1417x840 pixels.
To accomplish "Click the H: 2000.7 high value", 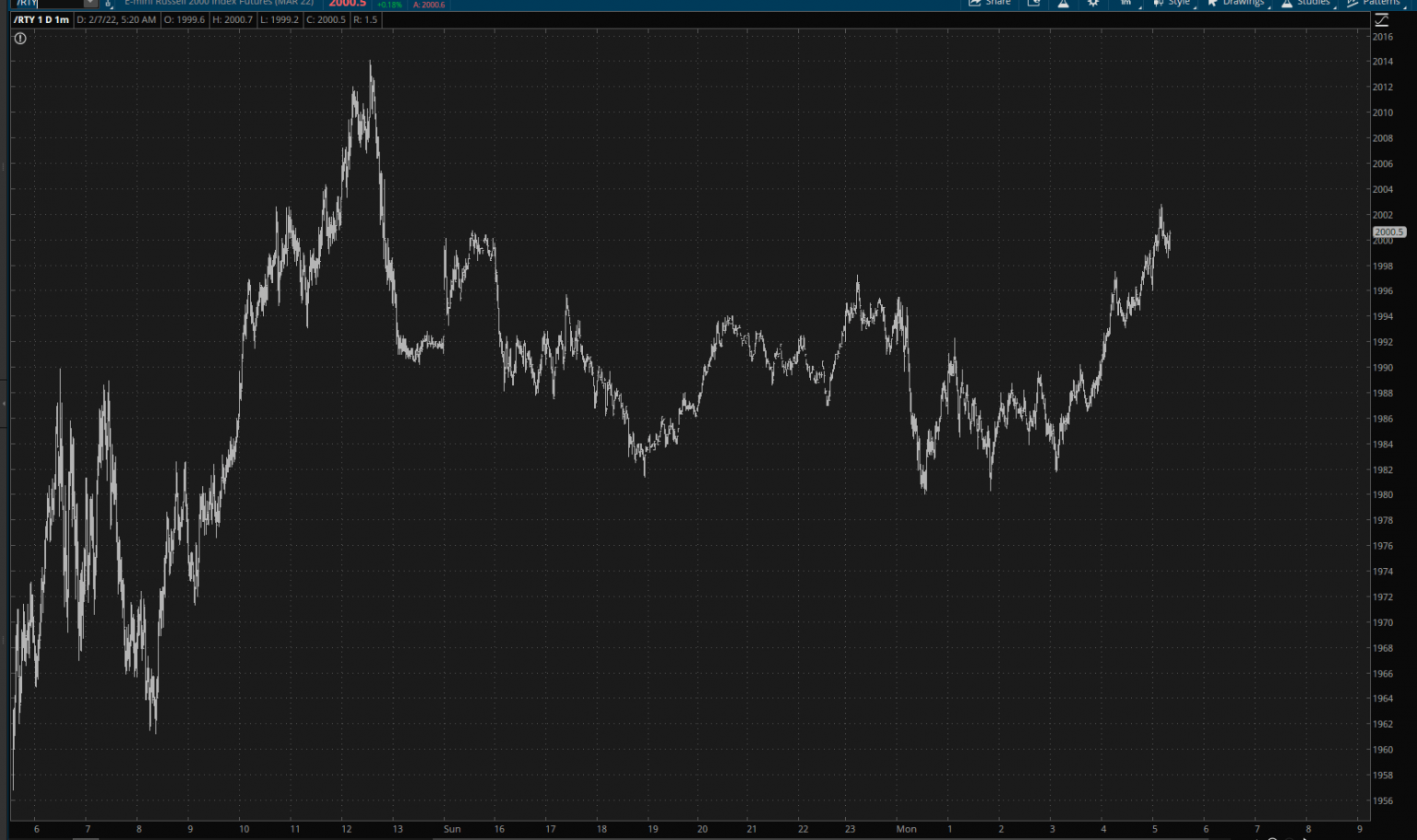I will pyautogui.click(x=232, y=19).
